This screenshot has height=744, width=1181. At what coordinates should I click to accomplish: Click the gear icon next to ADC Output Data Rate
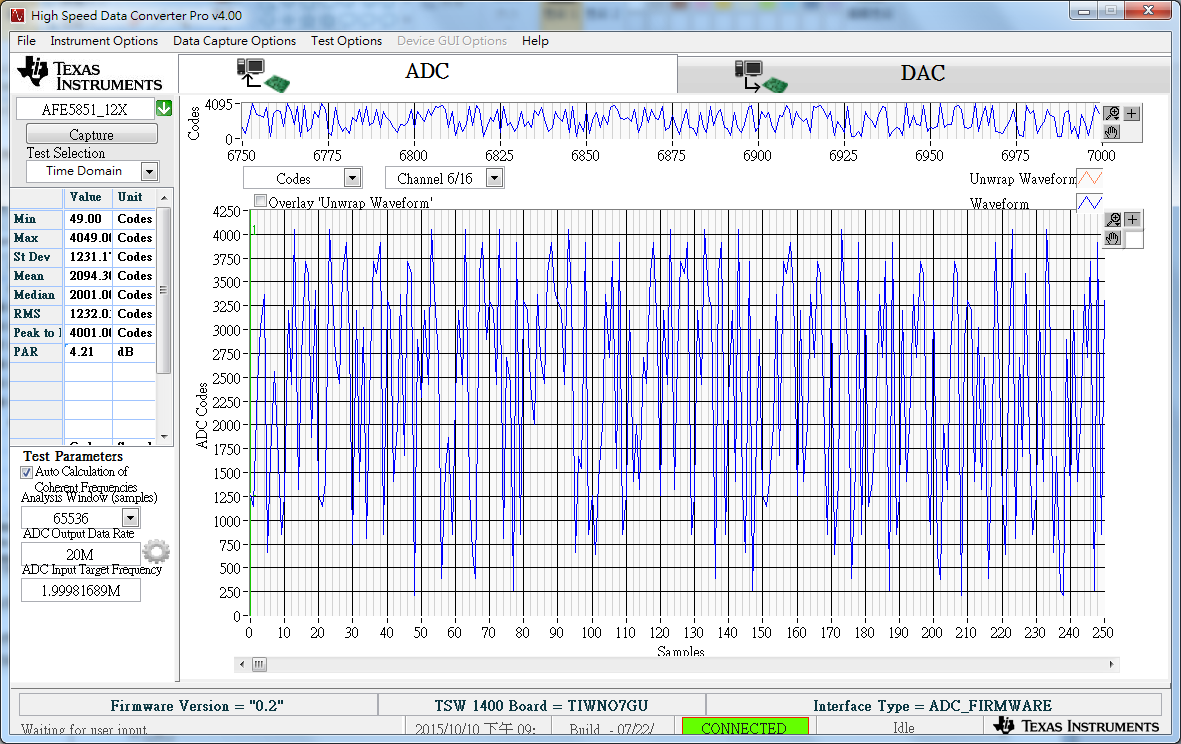(156, 552)
